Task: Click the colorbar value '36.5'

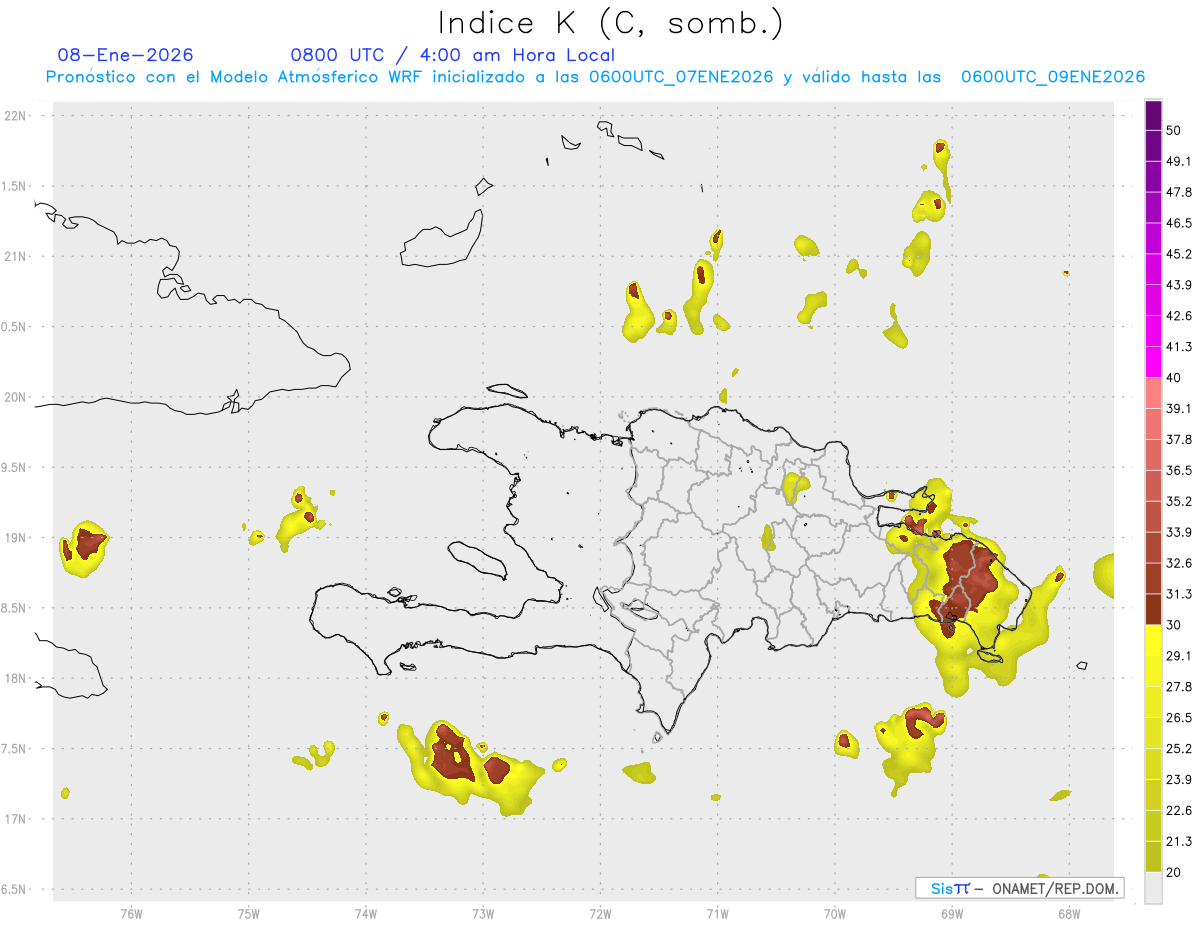Action: (x=1179, y=470)
